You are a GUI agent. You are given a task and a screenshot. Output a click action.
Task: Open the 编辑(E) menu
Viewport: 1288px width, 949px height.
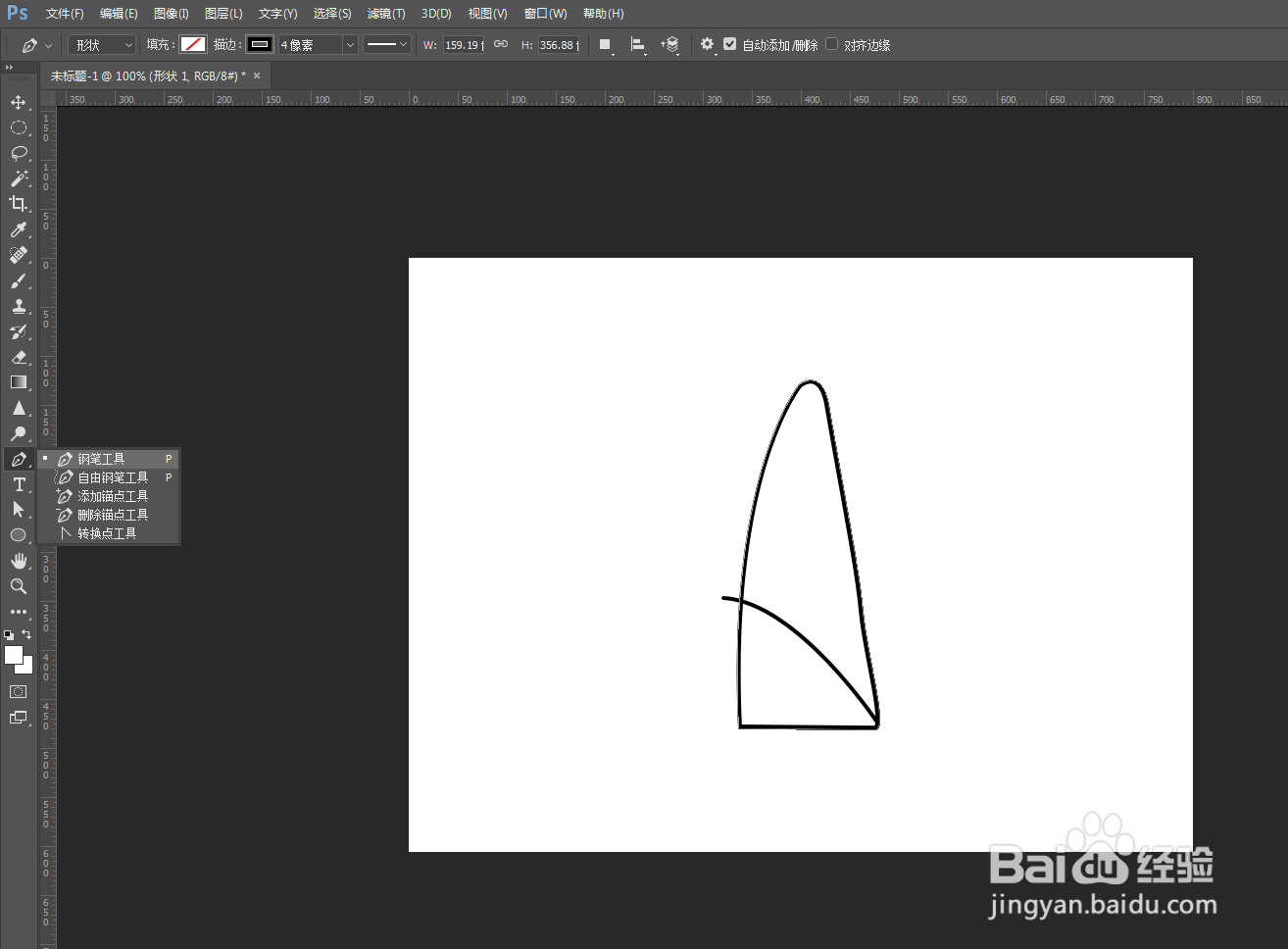pyautogui.click(x=119, y=14)
